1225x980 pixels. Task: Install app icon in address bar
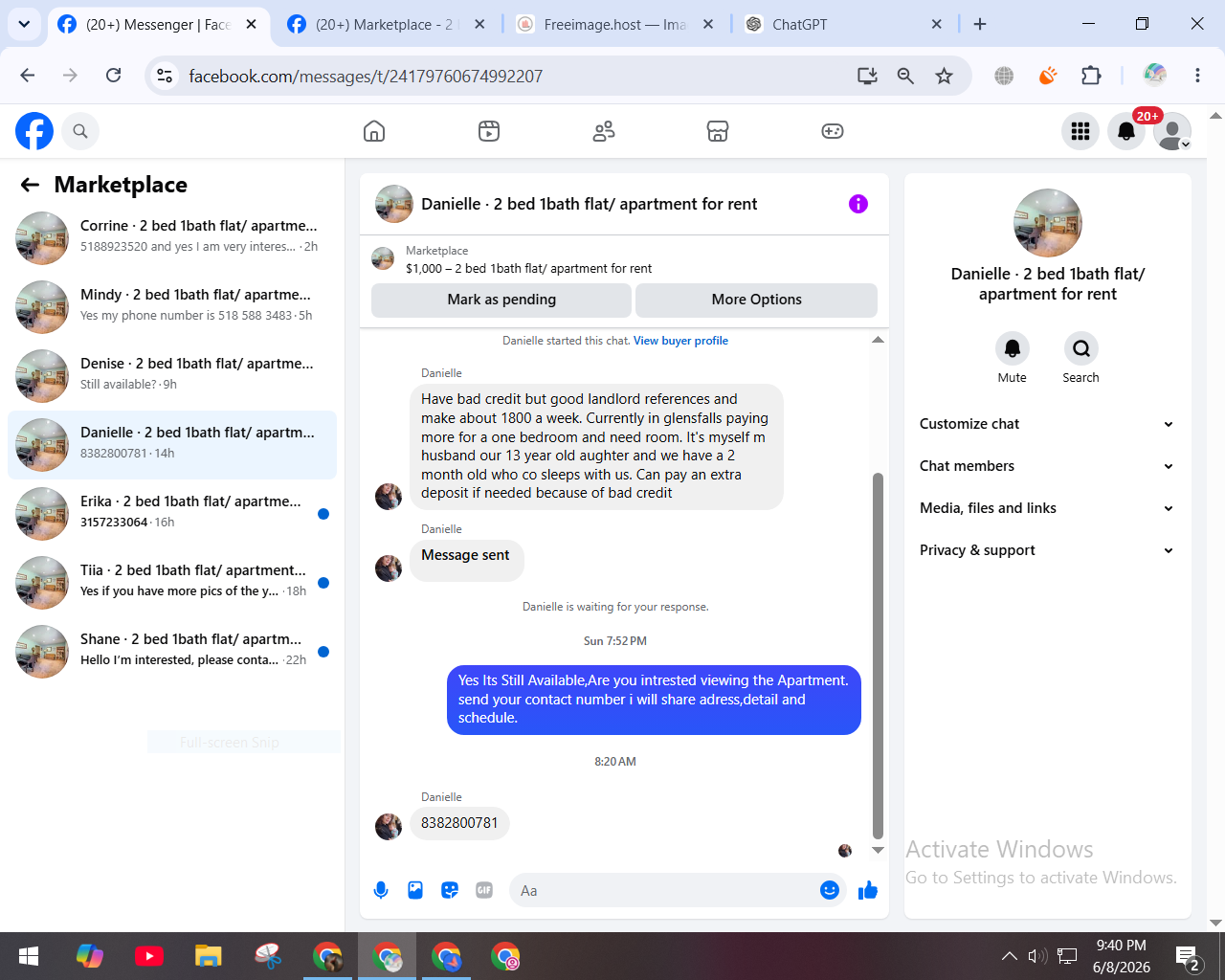[x=867, y=76]
